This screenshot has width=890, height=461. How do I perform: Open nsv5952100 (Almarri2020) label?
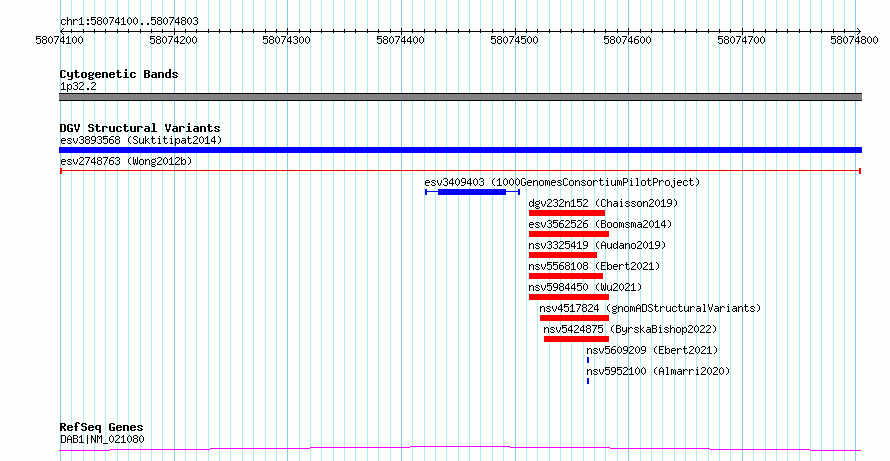point(658,371)
